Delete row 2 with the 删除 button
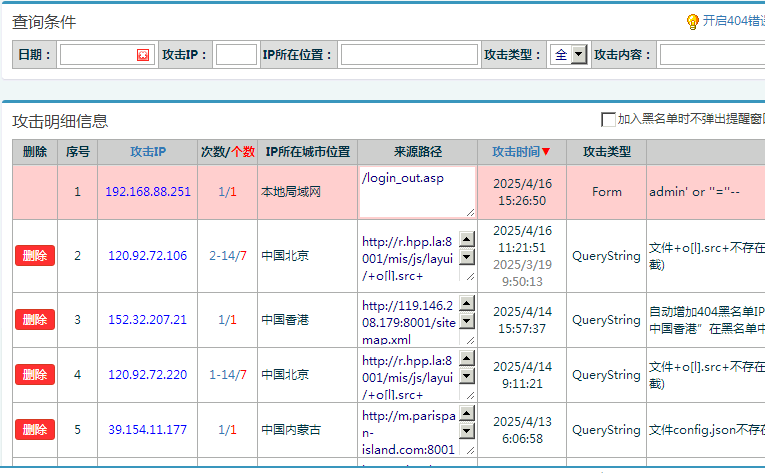Screen dimensions: 765x473 (35, 256)
